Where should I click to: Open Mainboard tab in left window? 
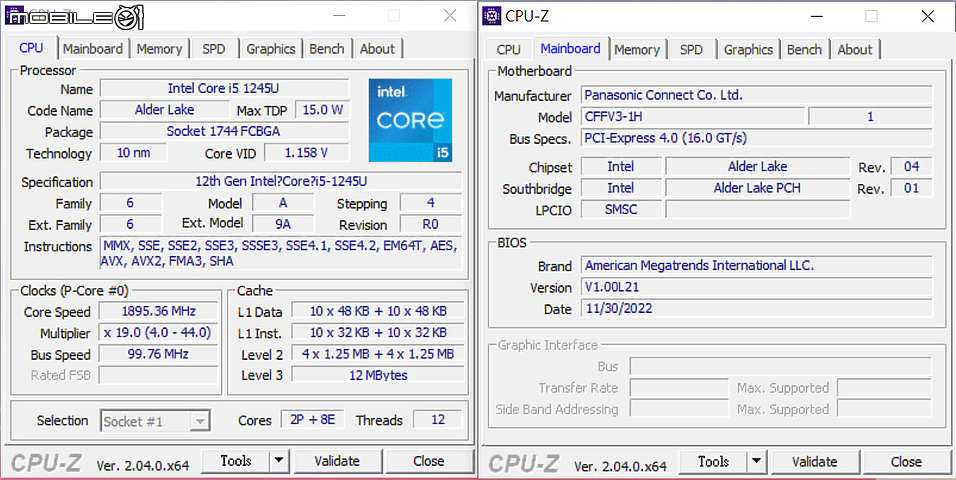93,49
